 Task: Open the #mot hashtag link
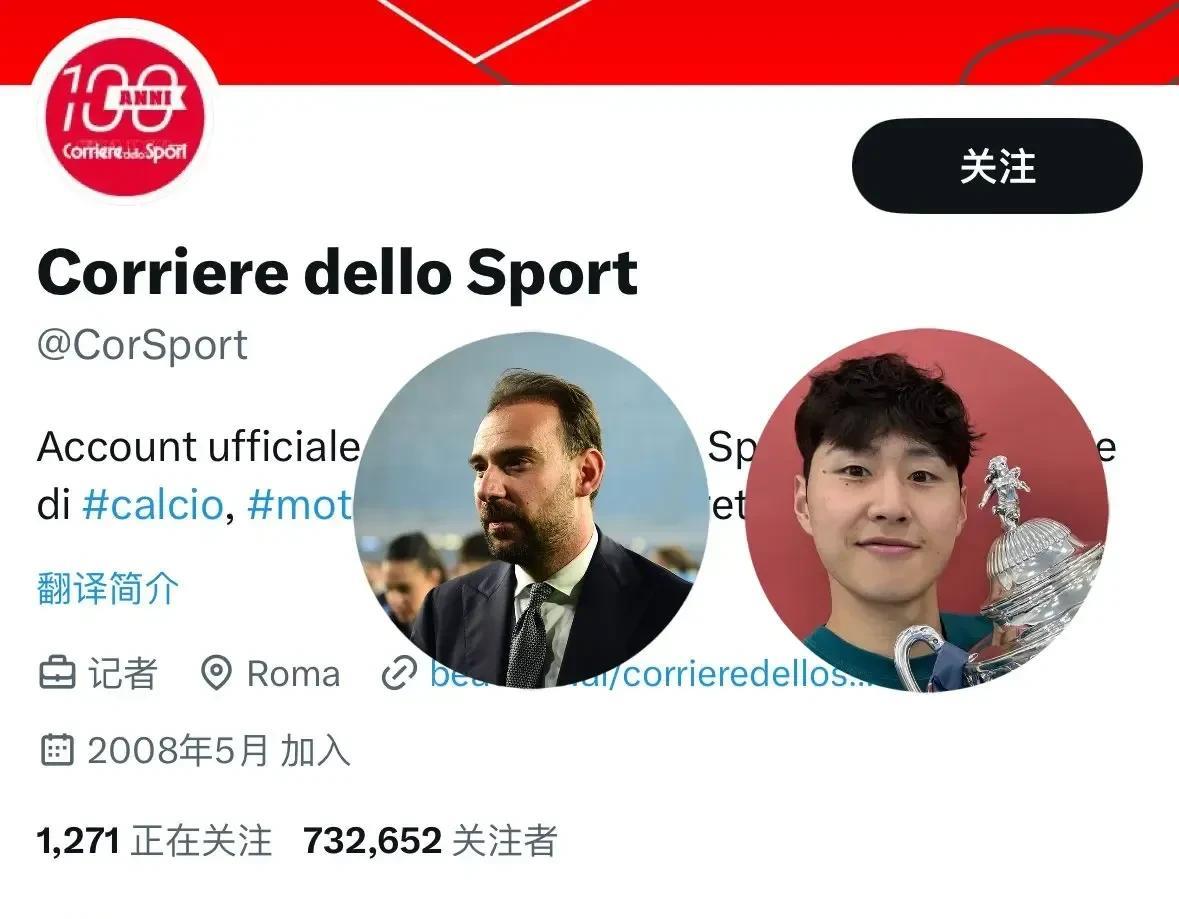click(301, 505)
